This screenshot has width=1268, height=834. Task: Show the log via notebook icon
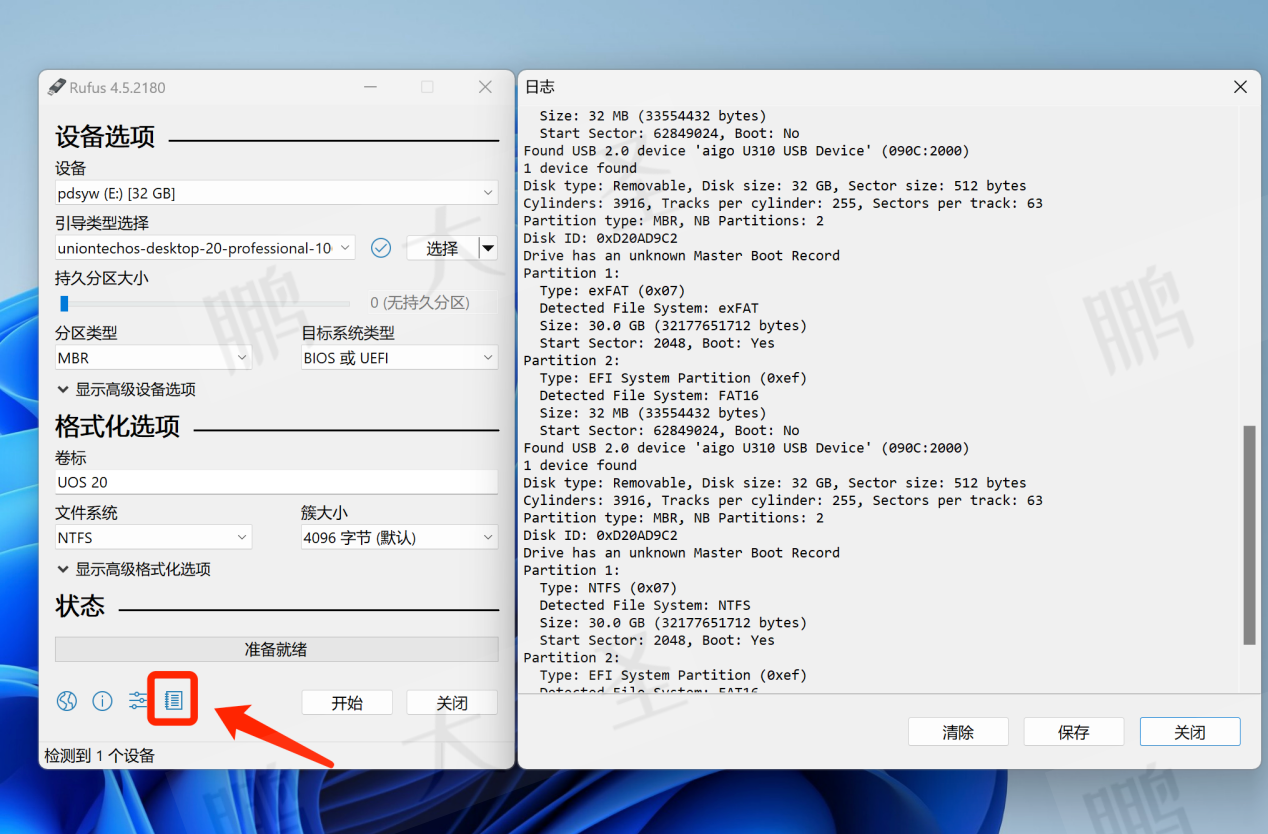tap(174, 701)
